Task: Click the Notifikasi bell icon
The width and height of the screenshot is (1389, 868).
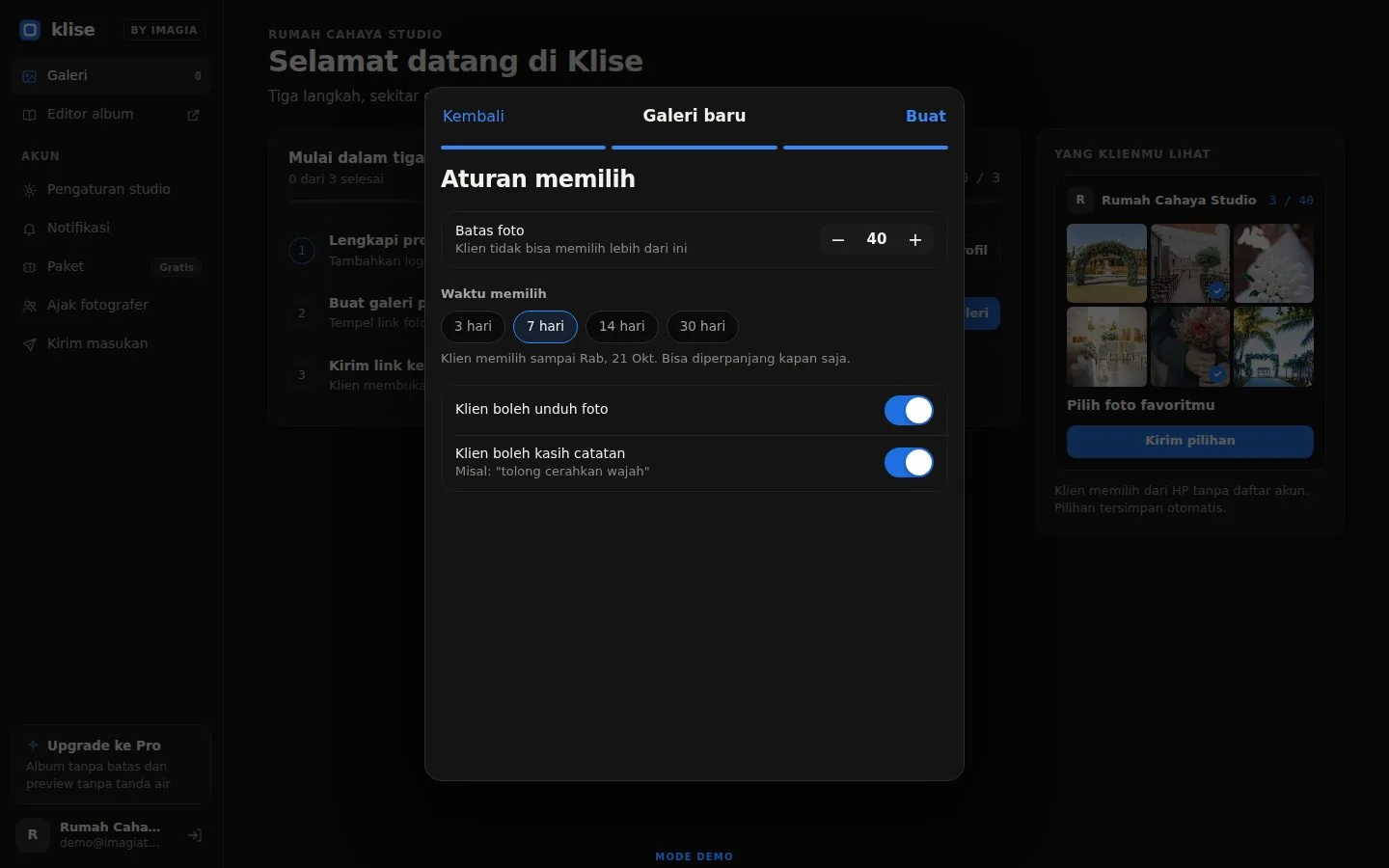Action: 30,229
